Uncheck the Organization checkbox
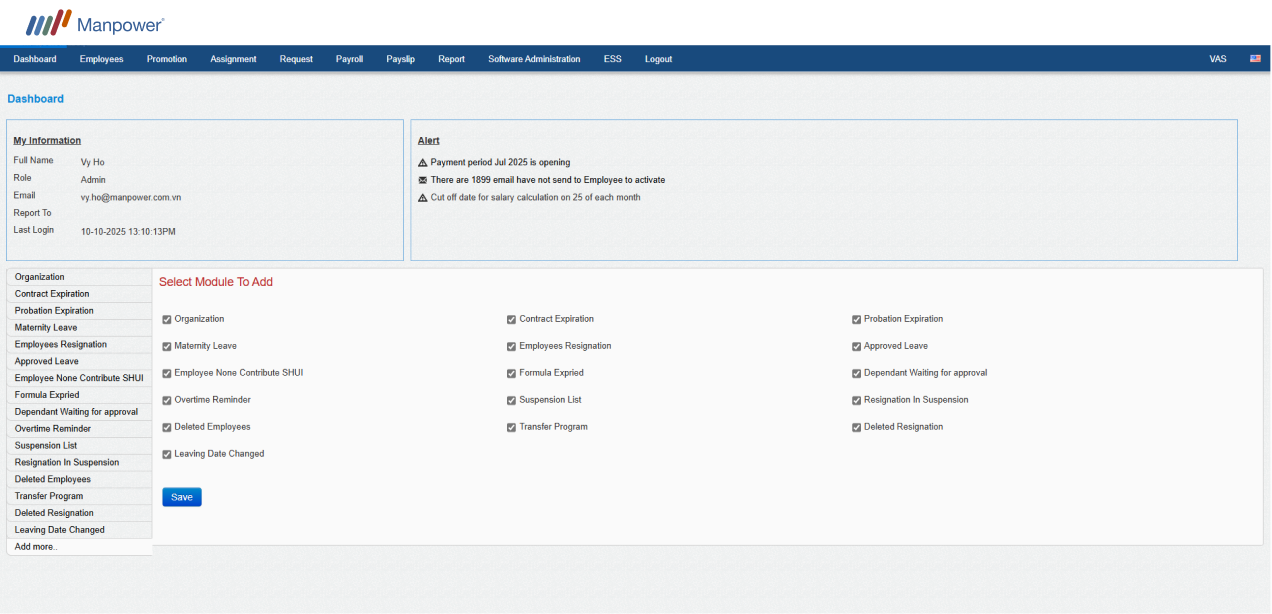 click(x=167, y=320)
